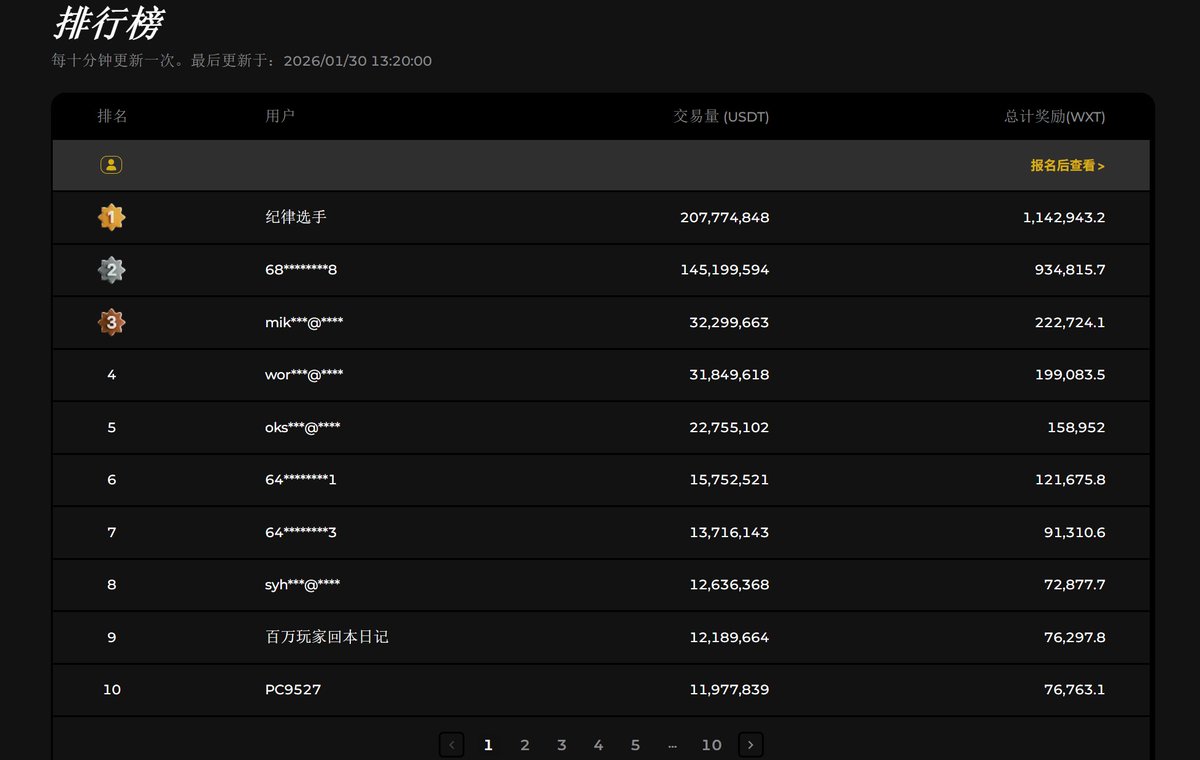Screen dimensions: 1200x760
Task: Click reward value 91,310.6
Action: (x=1074, y=532)
